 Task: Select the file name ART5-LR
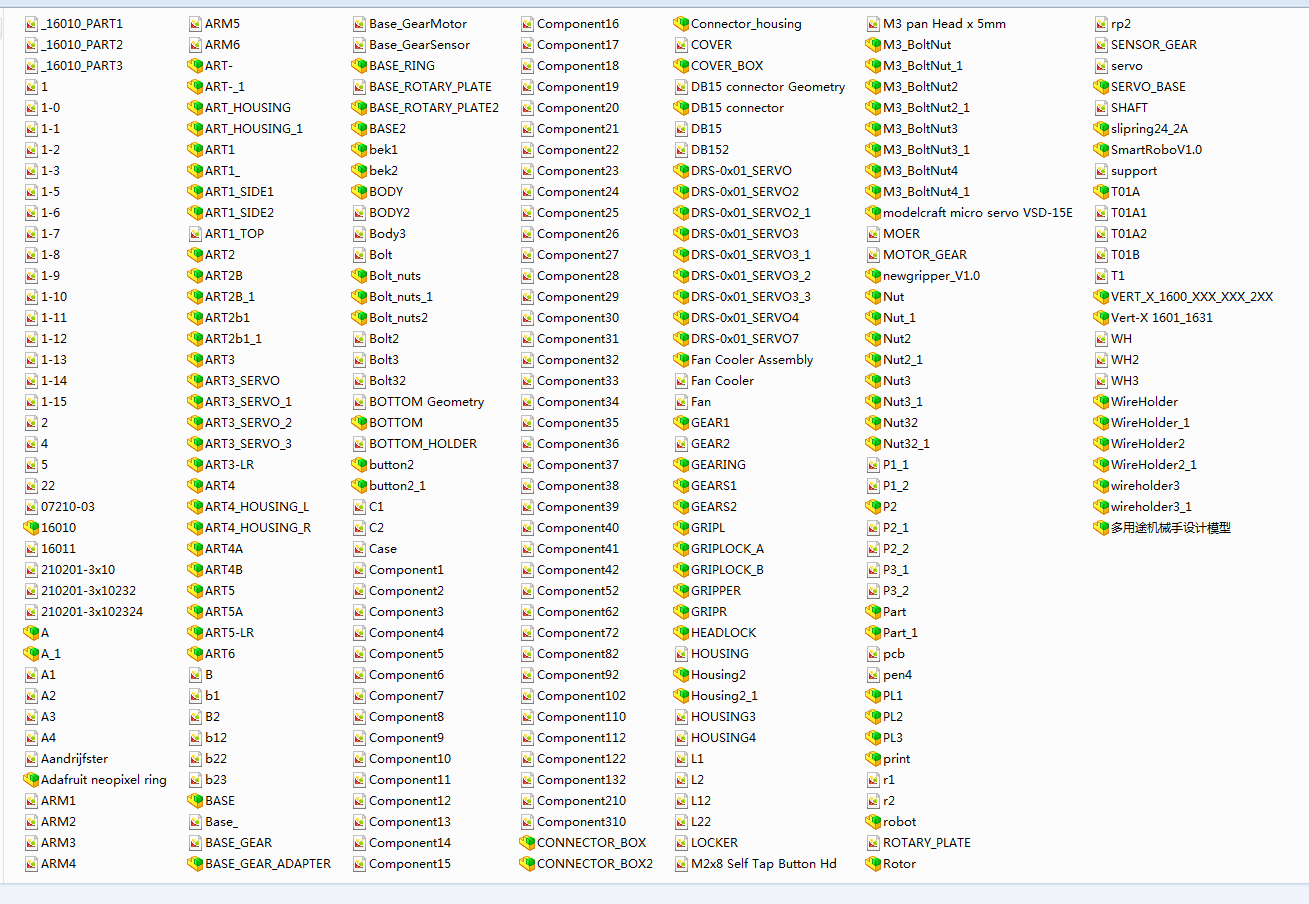(230, 633)
